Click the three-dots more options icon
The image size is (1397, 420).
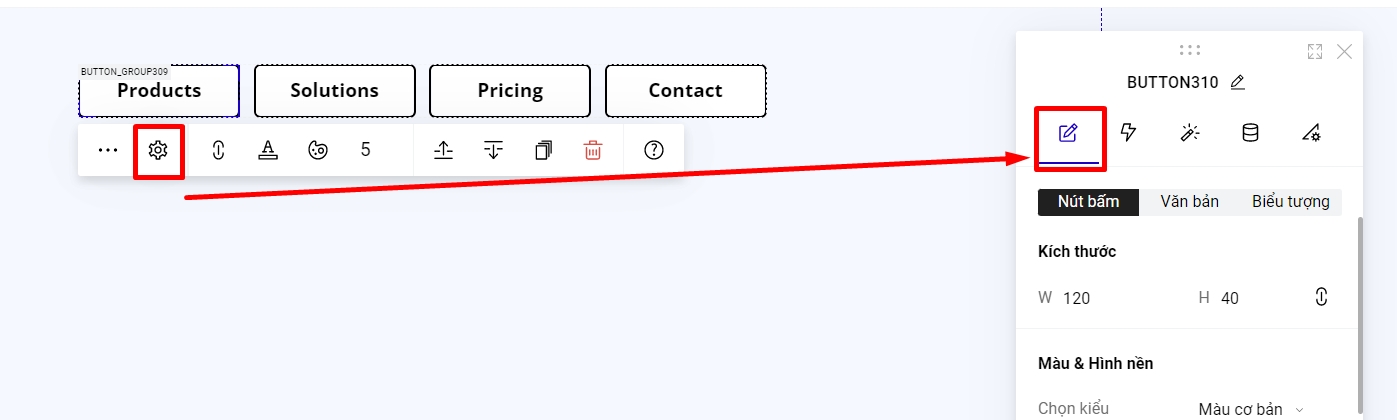[108, 150]
